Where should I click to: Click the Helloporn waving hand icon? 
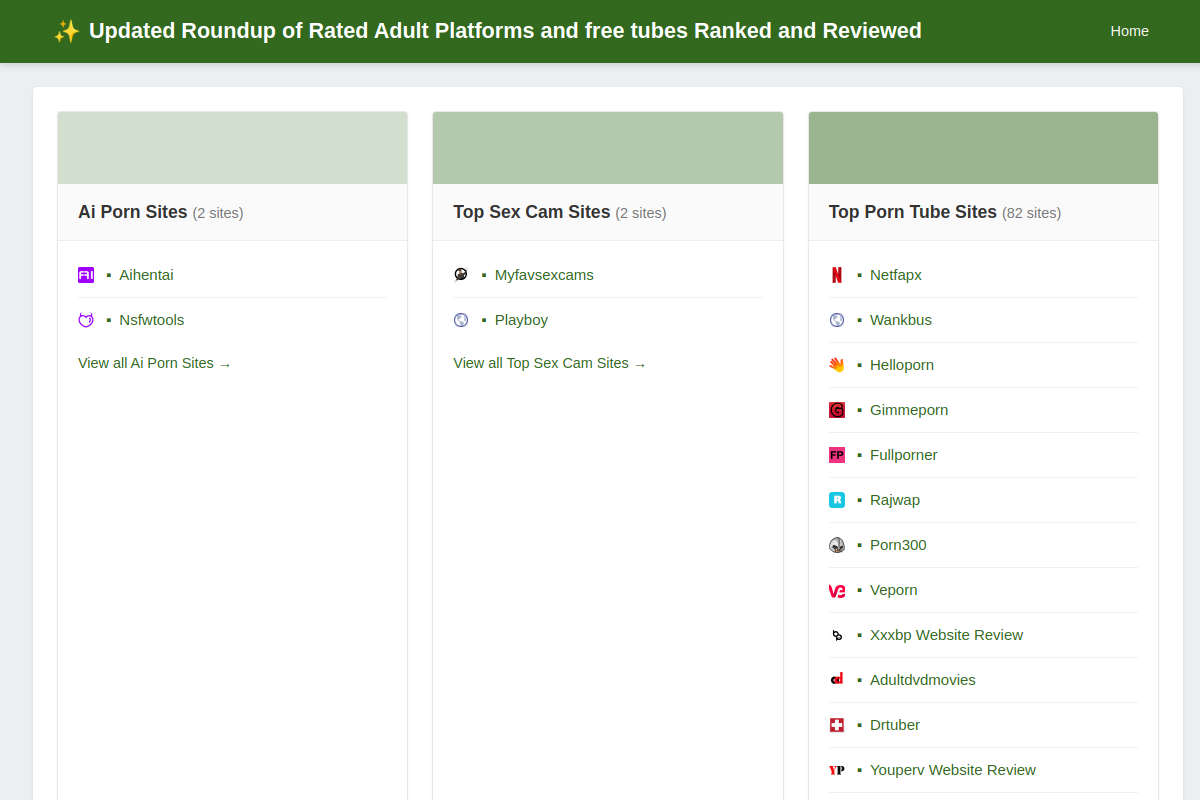pyautogui.click(x=837, y=365)
